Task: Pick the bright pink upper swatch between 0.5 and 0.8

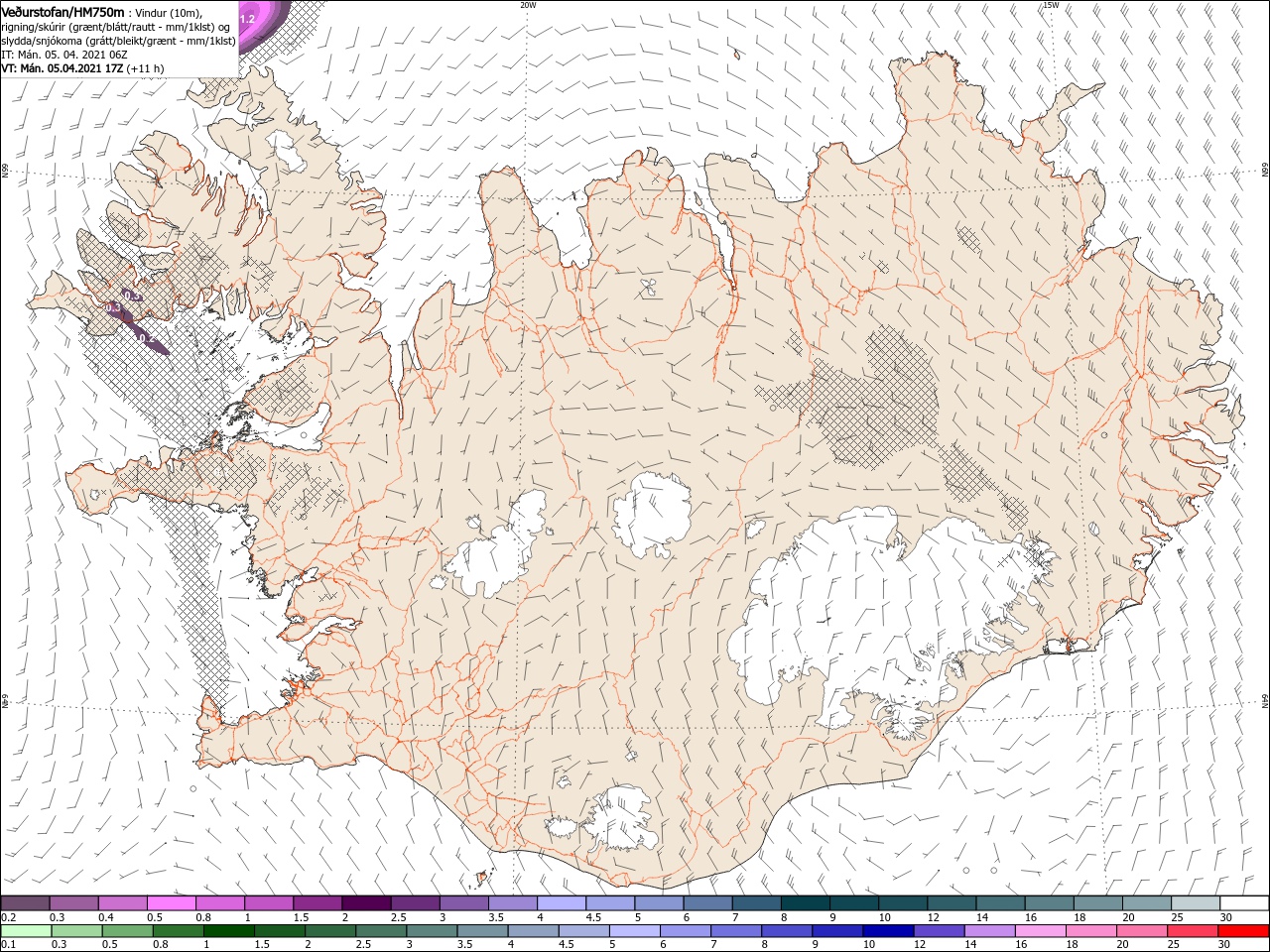Action: click(x=171, y=902)
